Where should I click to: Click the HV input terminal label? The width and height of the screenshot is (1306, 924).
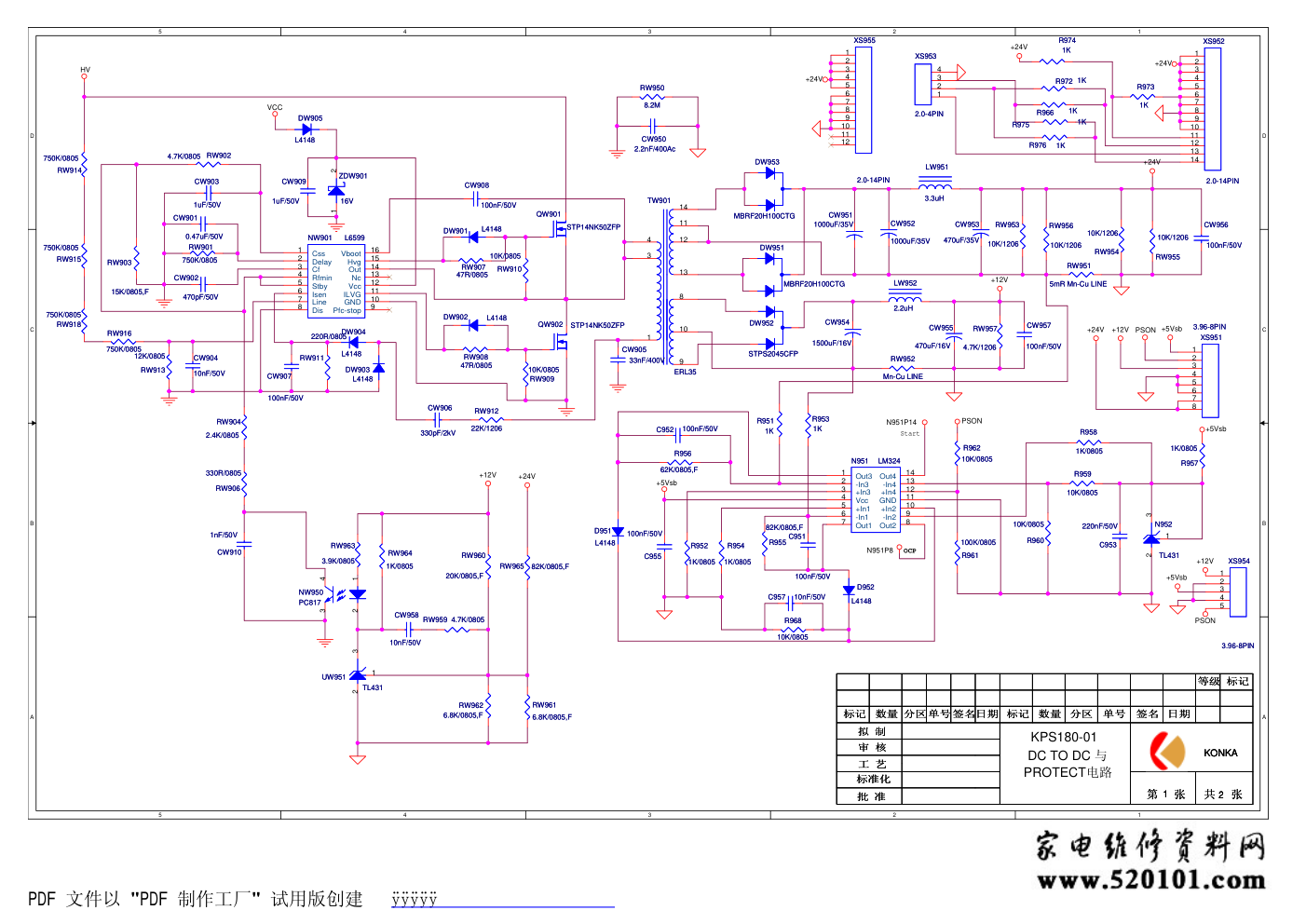tap(85, 70)
